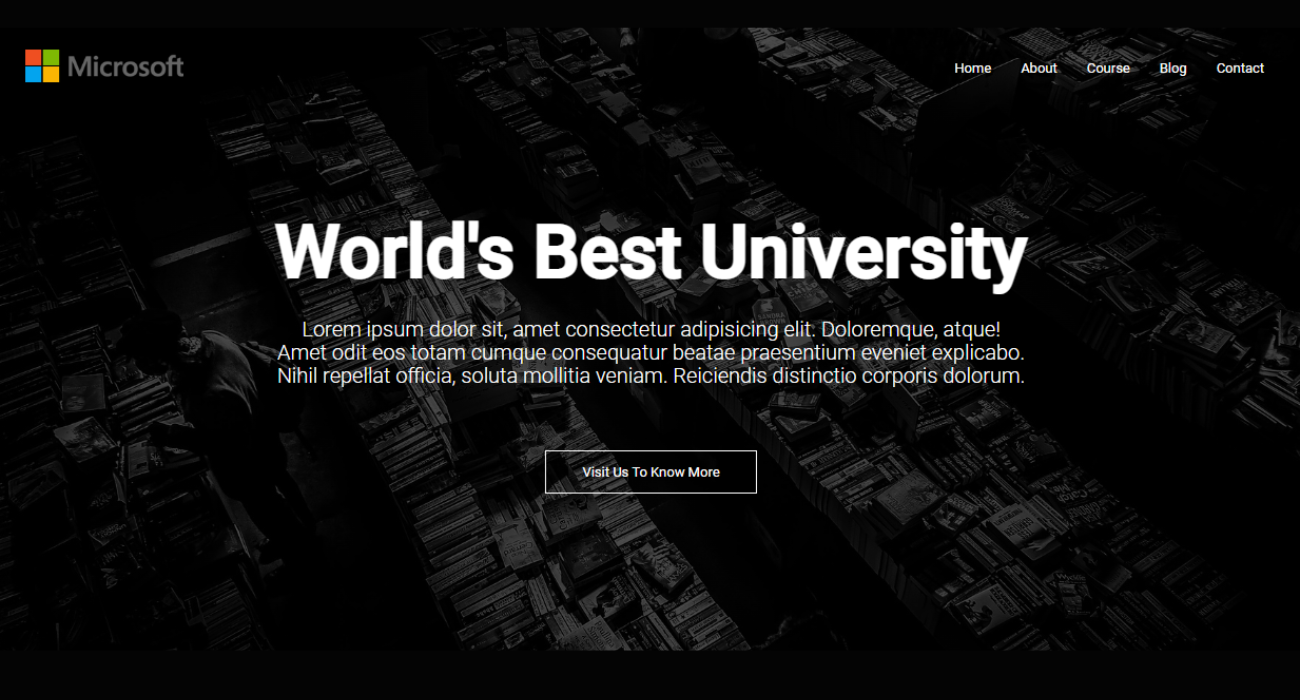Viewport: 1300px width, 700px height.
Task: Click the yellow square in the Microsoft logo
Action: (51, 75)
